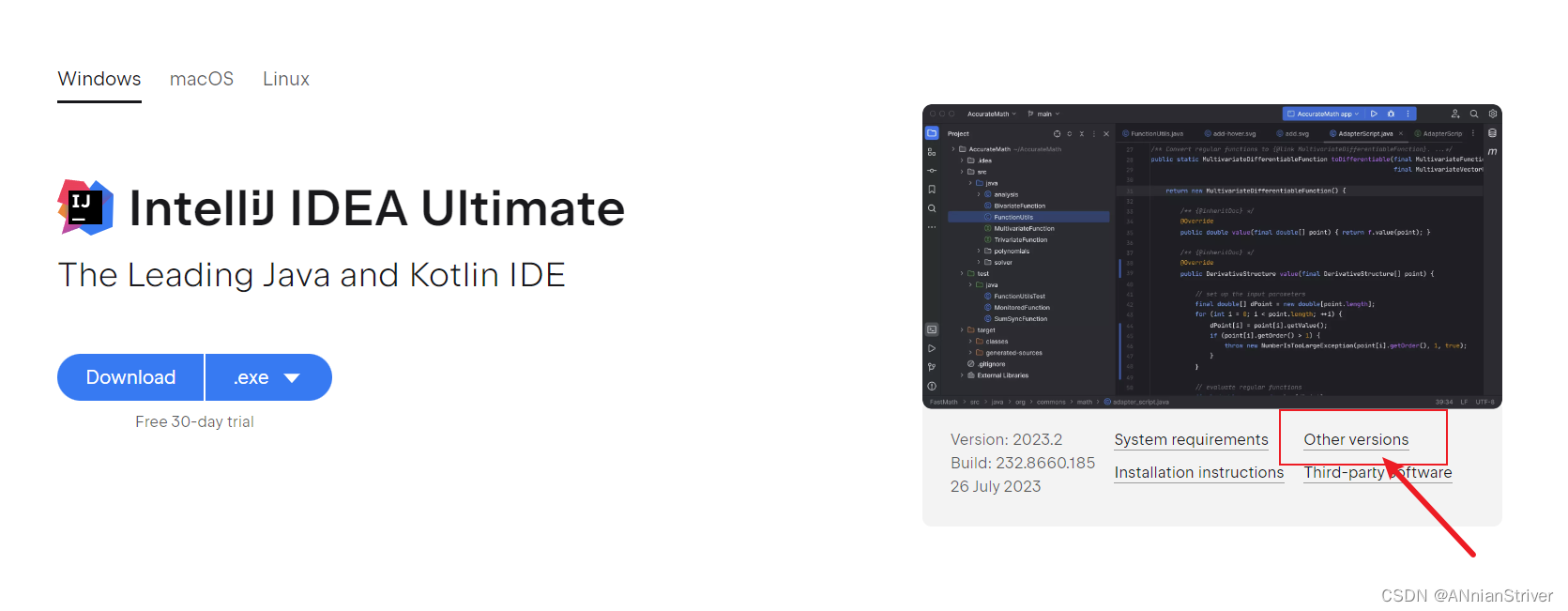Select AdapterScript.java editor tab
The image size is (1568, 611).
(1365, 134)
